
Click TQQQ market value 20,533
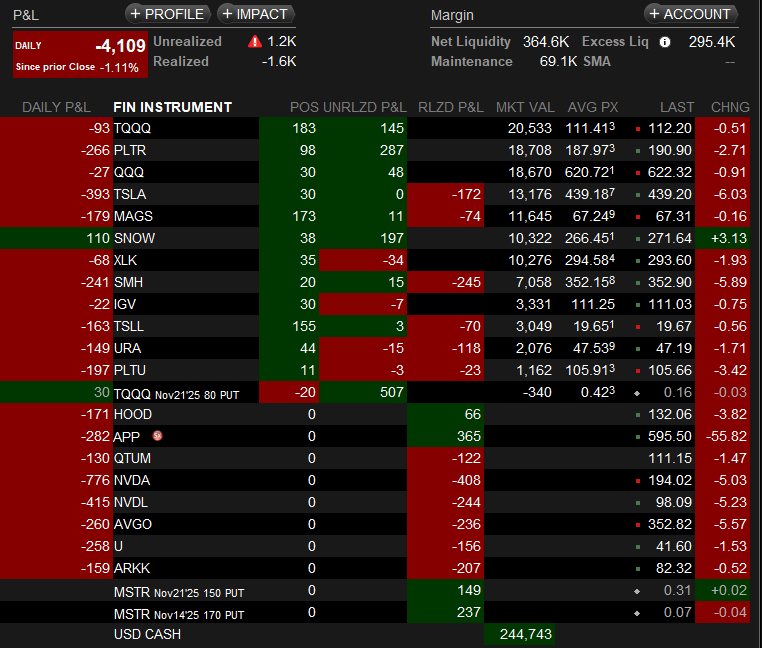[x=530, y=128]
